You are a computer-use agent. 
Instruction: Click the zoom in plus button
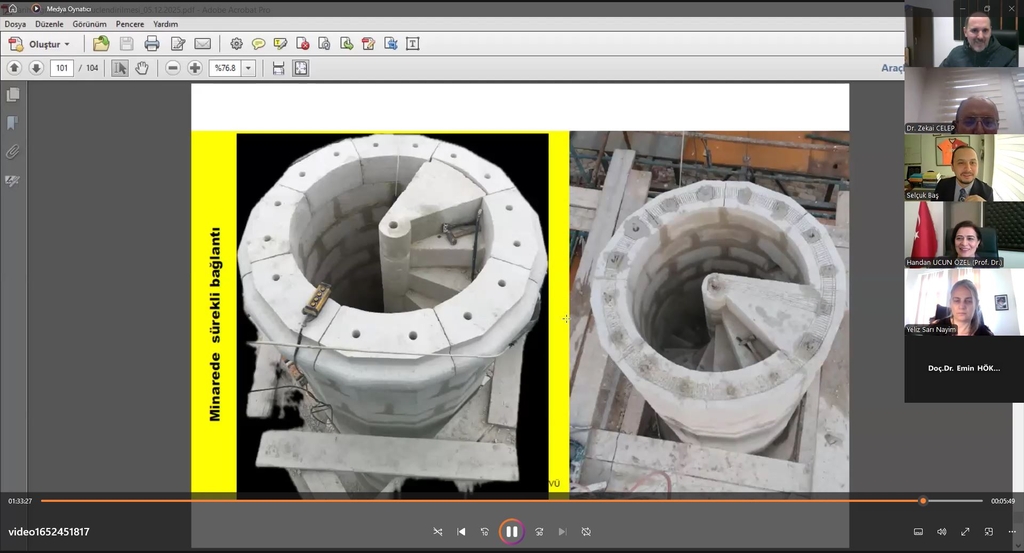tap(195, 68)
